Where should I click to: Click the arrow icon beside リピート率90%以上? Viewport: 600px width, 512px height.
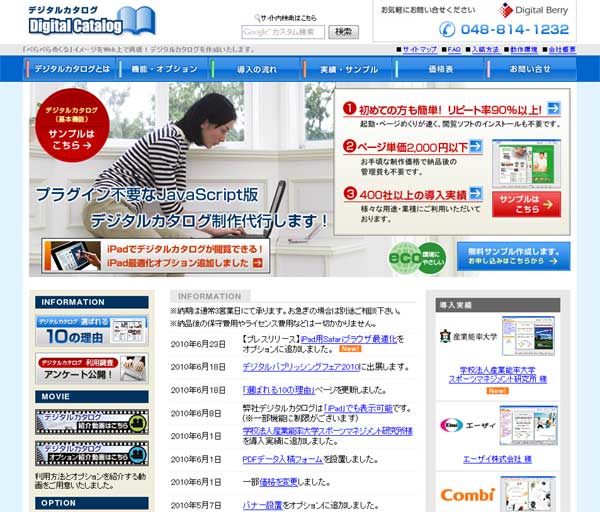point(554,108)
